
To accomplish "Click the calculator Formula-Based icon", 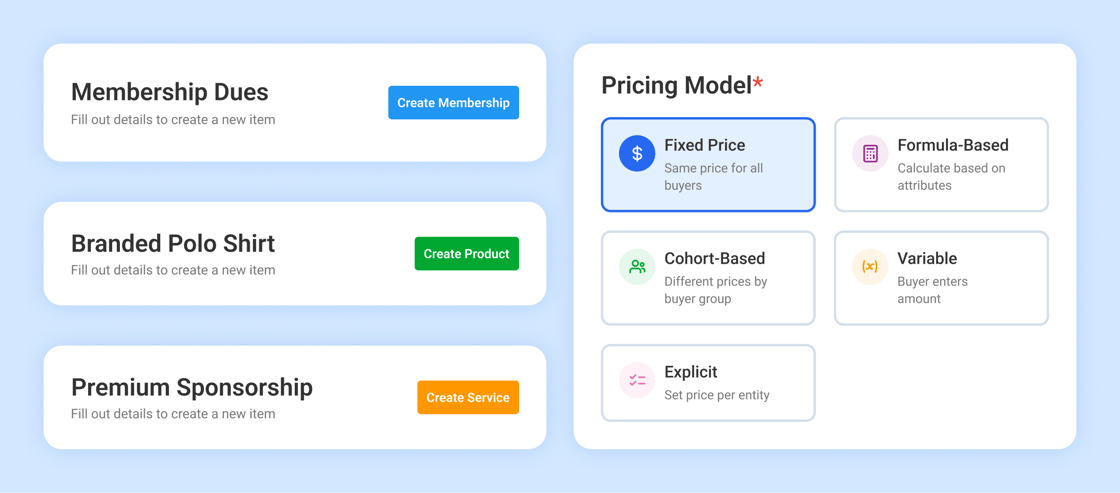I will coord(870,154).
